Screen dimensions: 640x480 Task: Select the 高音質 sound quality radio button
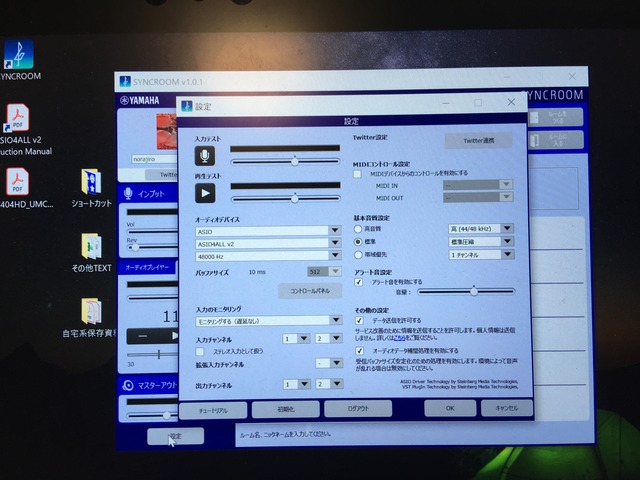(x=358, y=228)
